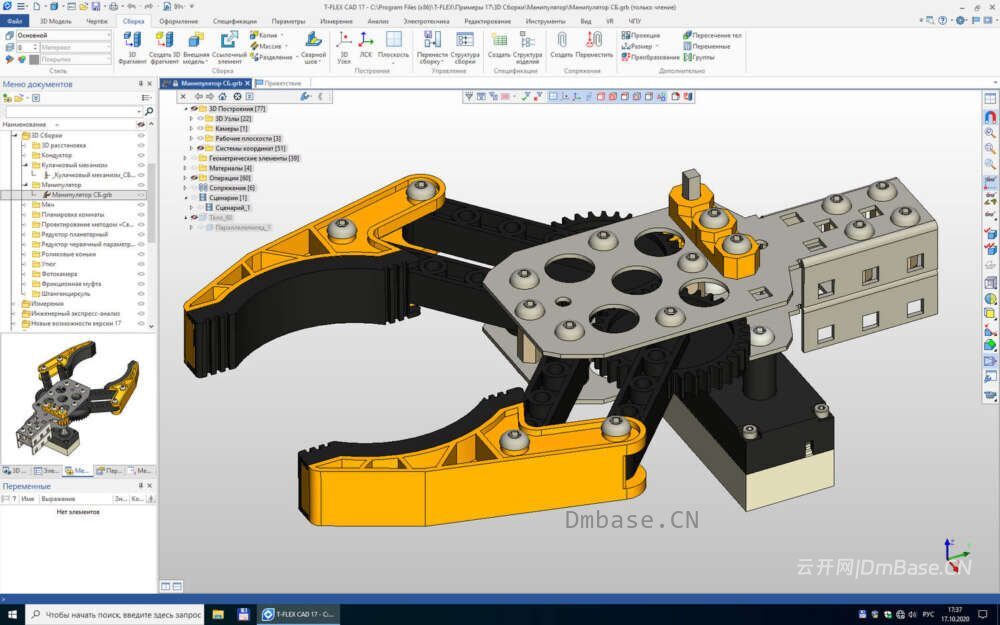This screenshot has height=625, width=1000.
Task: Click the Покрытие color swatch in Стиль
Action: point(34,59)
